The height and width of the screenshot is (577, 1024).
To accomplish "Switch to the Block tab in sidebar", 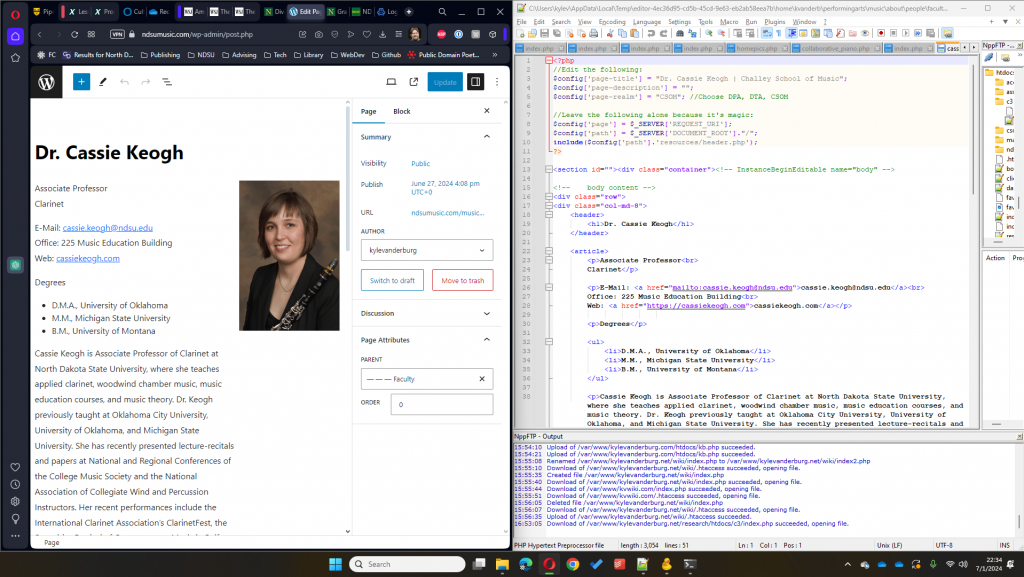I will (x=401, y=111).
